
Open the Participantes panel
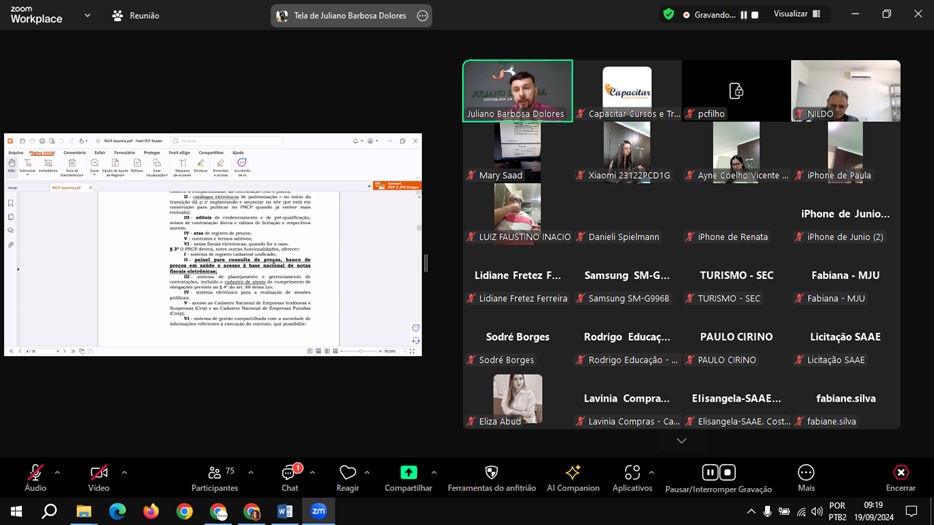[214, 473]
